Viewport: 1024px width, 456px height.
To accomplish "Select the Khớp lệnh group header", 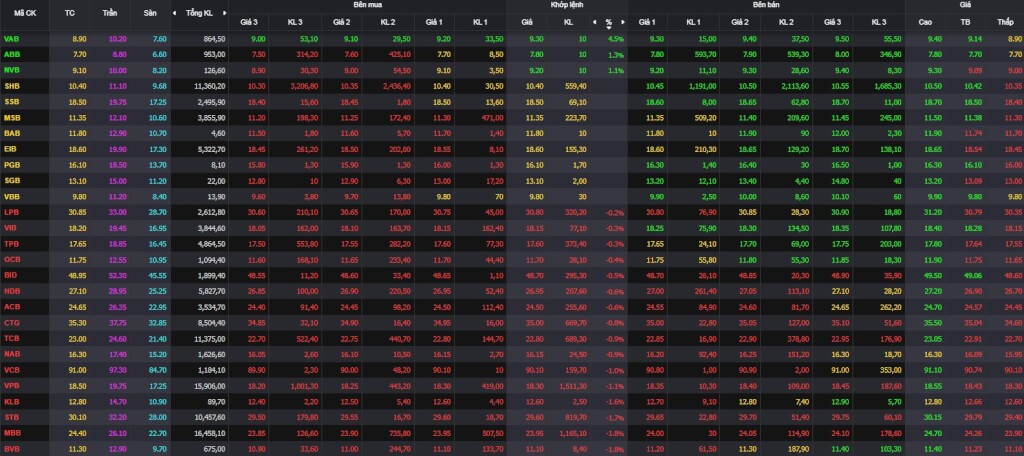I will [x=566, y=5].
